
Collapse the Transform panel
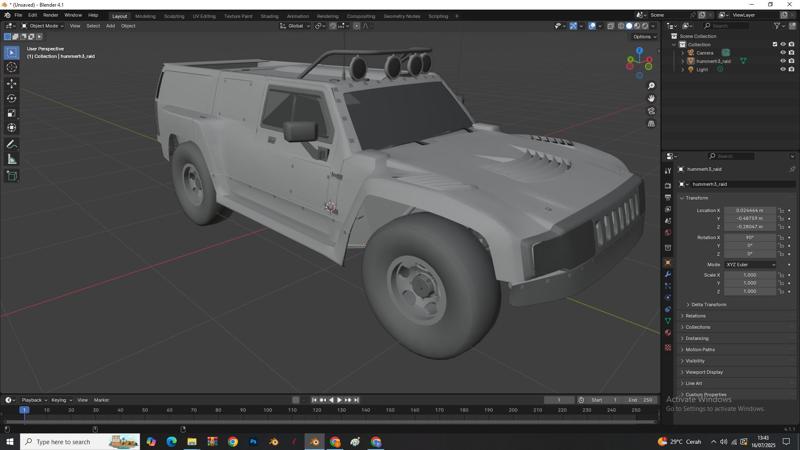point(694,198)
